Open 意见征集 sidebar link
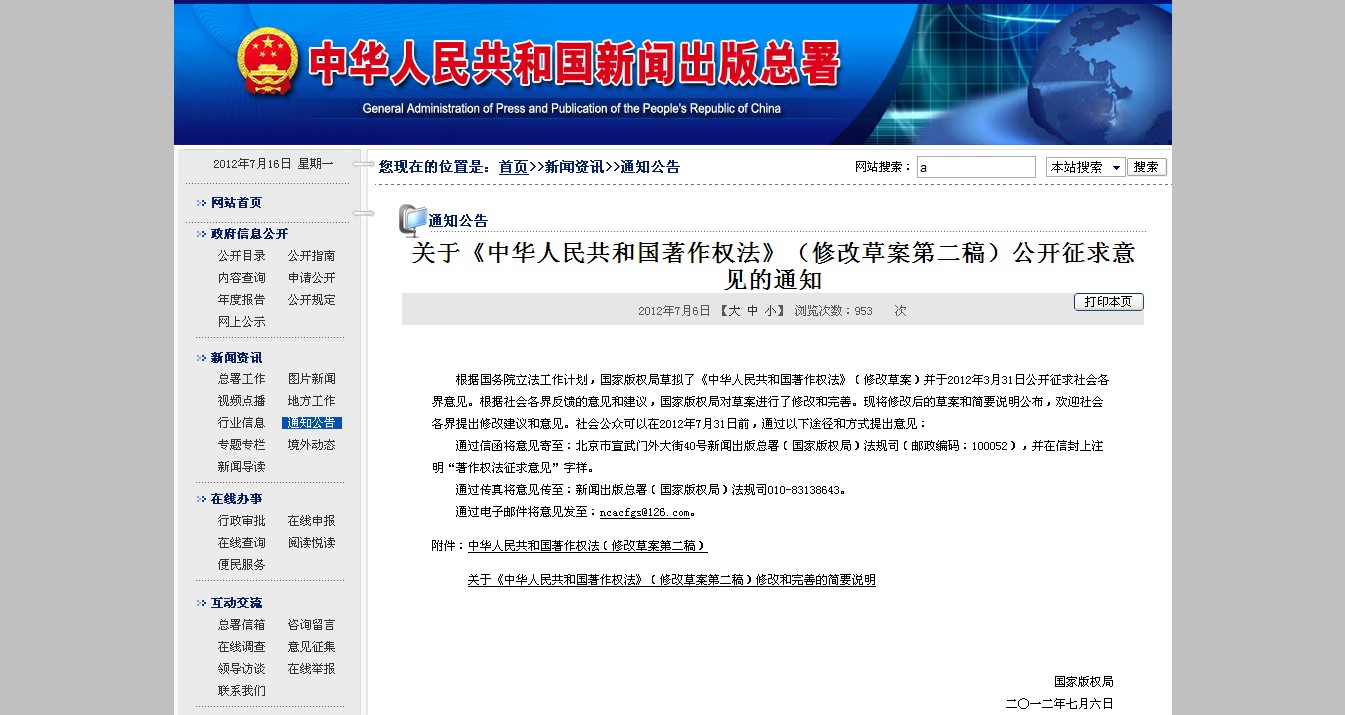 click(x=312, y=647)
